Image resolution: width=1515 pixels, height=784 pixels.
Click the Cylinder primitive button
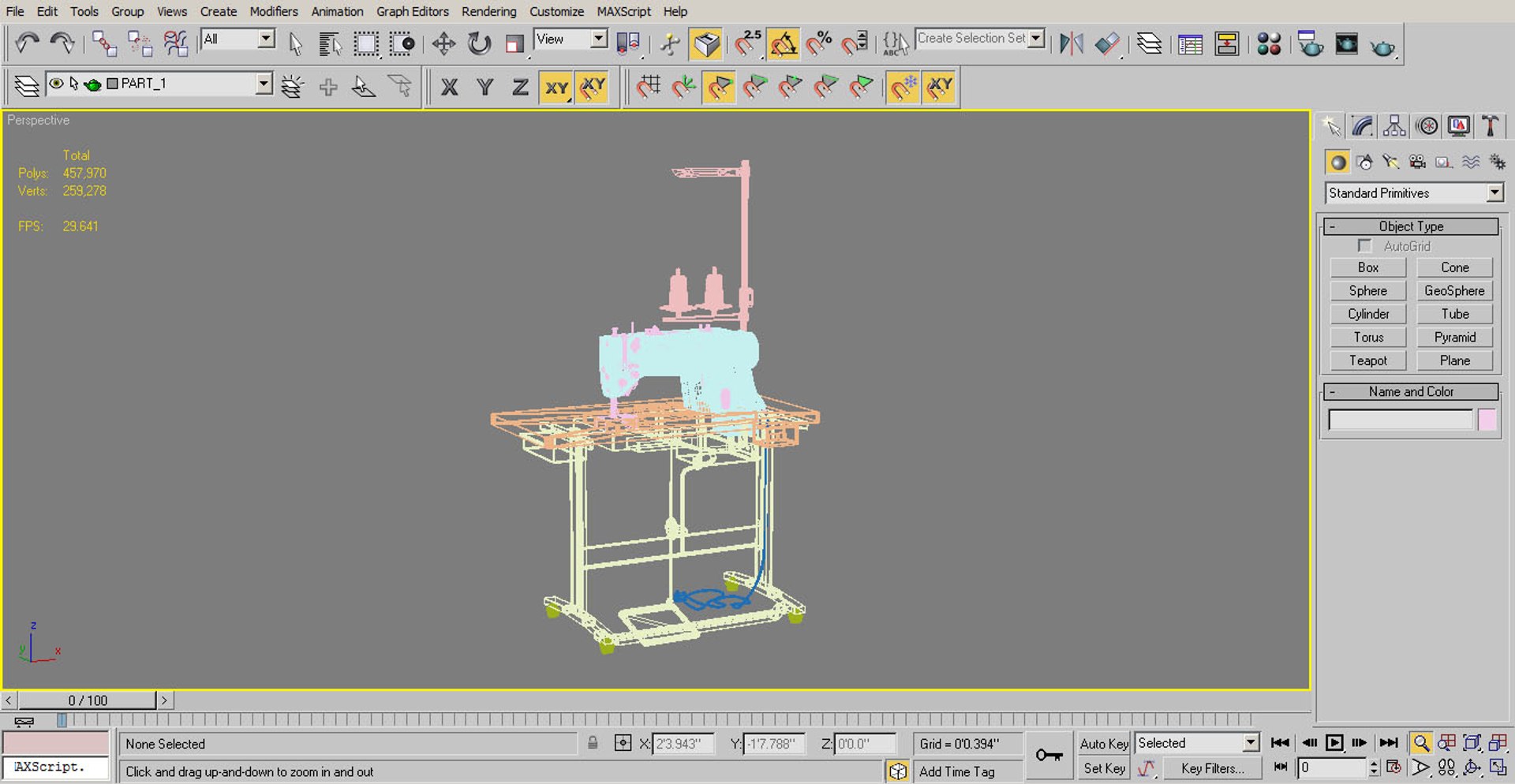1367,314
